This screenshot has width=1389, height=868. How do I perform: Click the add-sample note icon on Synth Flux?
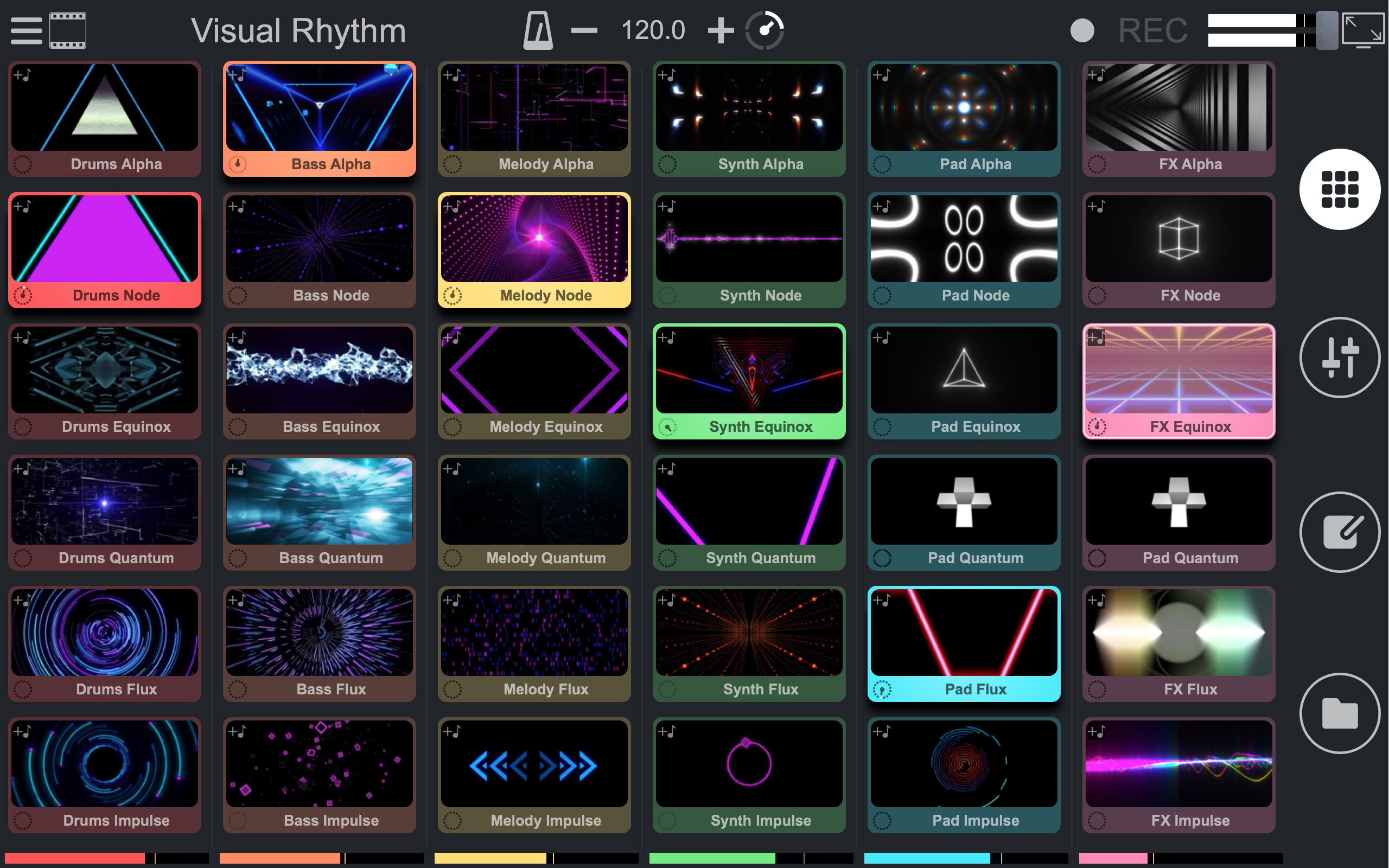click(667, 600)
